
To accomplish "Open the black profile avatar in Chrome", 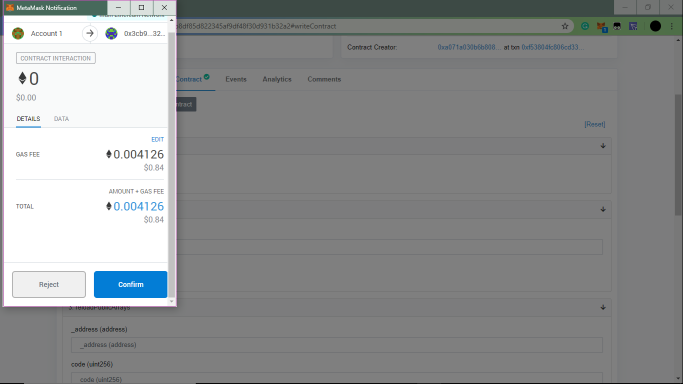I will tap(655, 26).
